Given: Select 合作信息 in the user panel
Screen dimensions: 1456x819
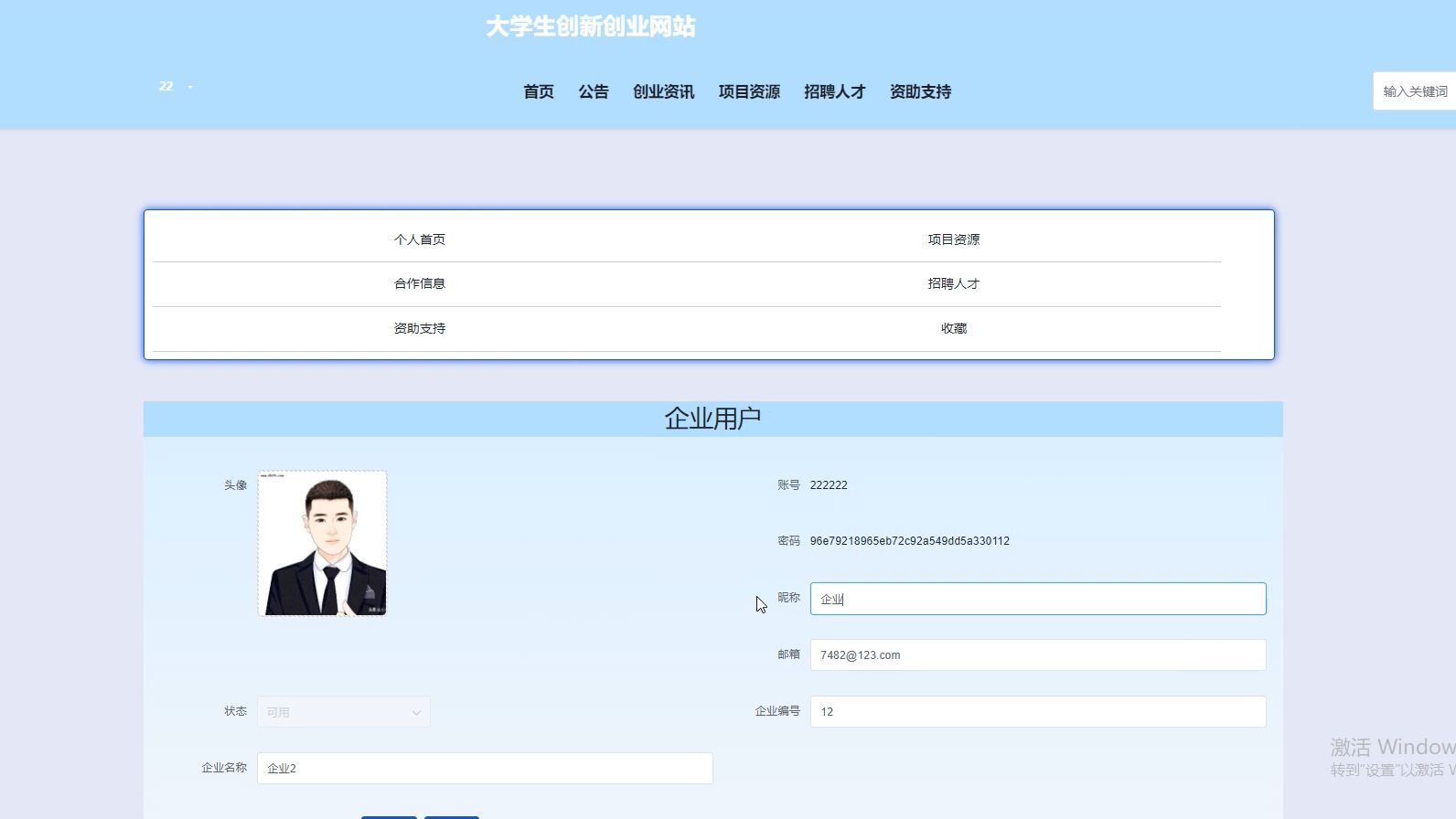Looking at the screenshot, I should coord(420,283).
